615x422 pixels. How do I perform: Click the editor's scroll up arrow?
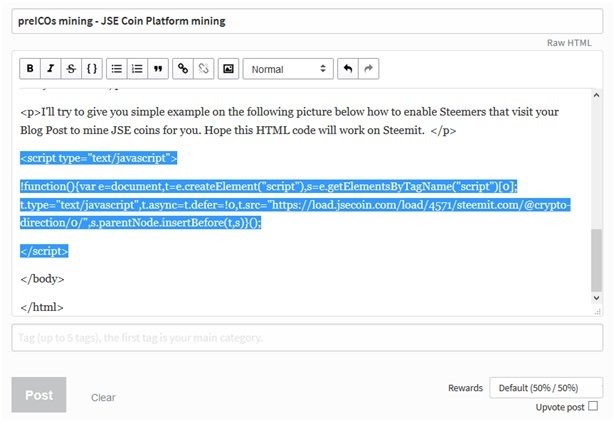coord(596,95)
